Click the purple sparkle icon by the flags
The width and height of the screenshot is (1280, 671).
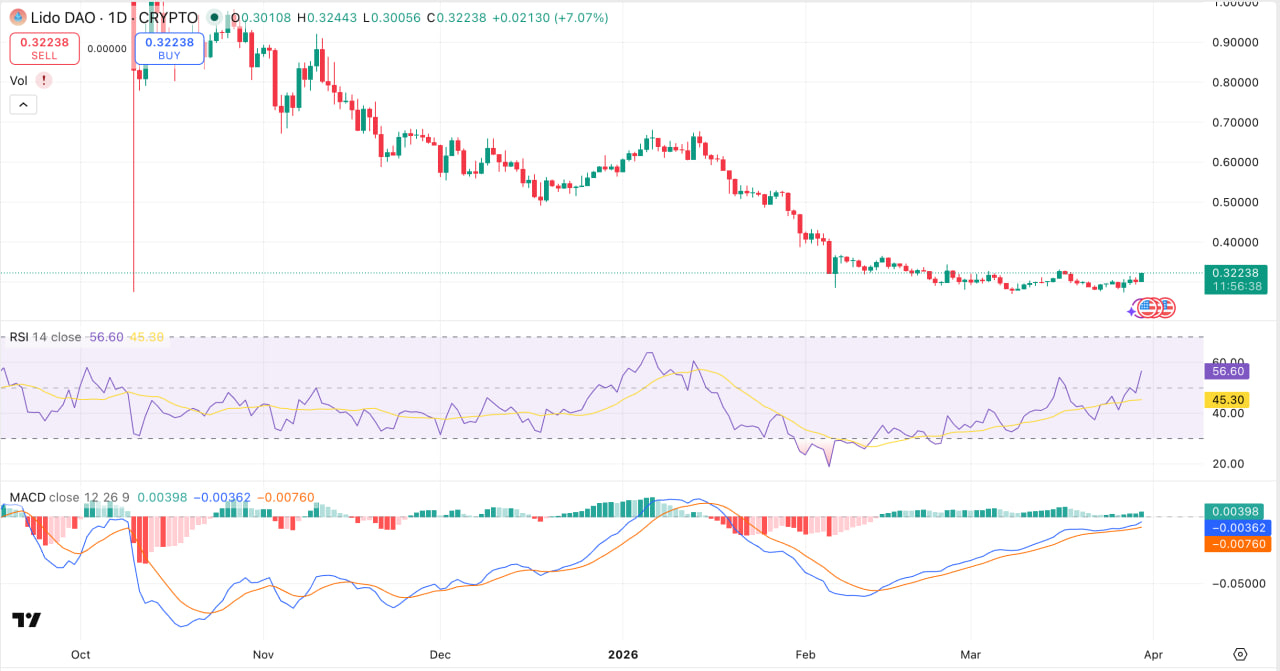click(x=1132, y=311)
